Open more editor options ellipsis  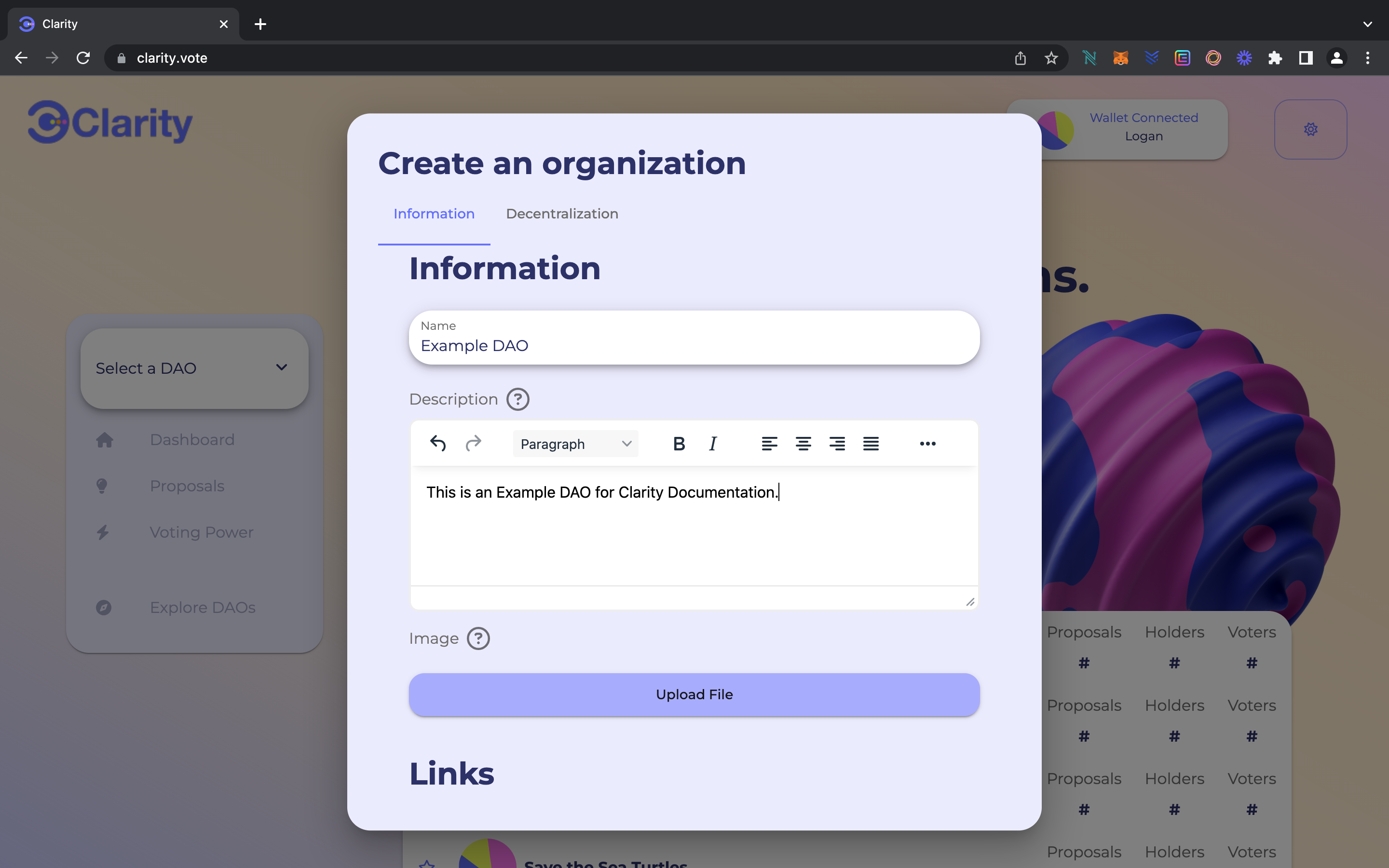coord(927,444)
